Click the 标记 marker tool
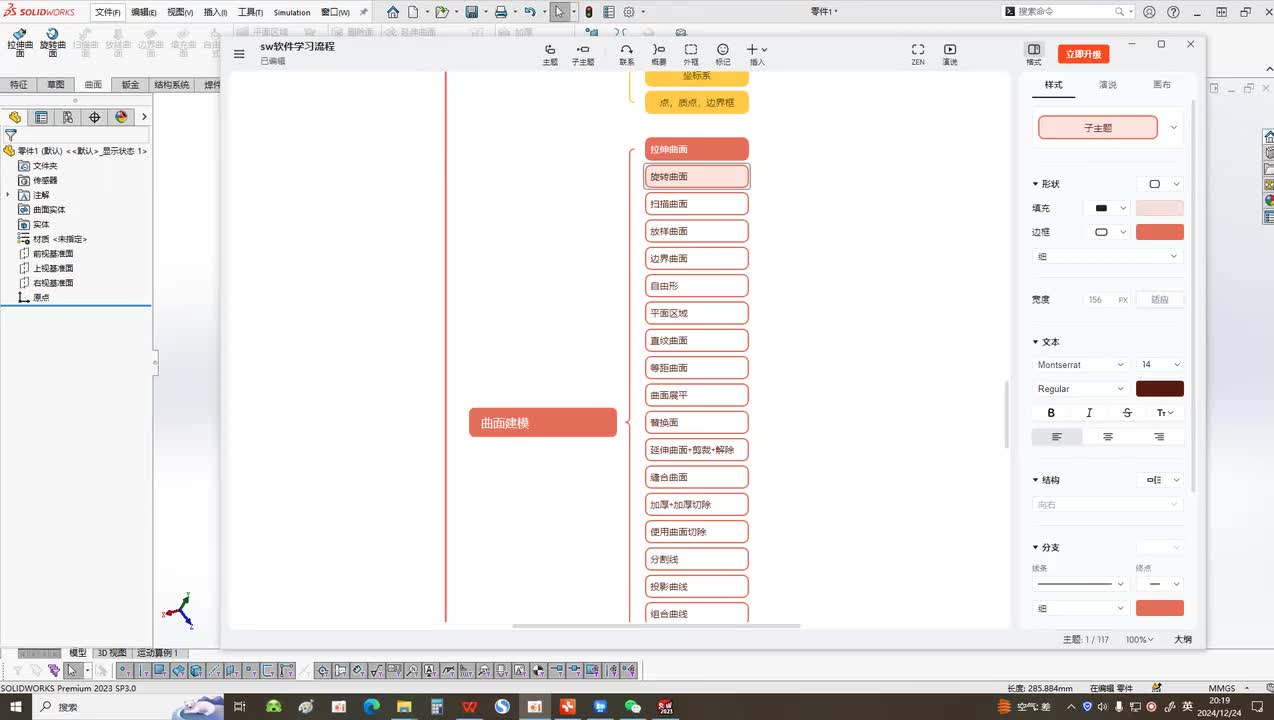The height and width of the screenshot is (720, 1274). pyautogui.click(x=723, y=54)
